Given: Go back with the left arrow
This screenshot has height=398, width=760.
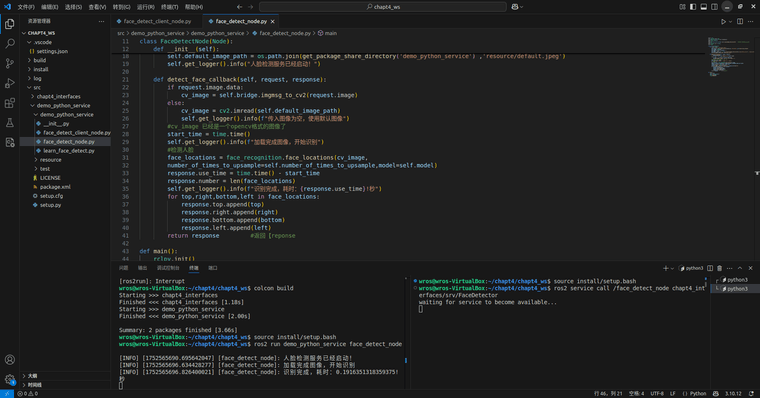Looking at the screenshot, I should (239, 7).
